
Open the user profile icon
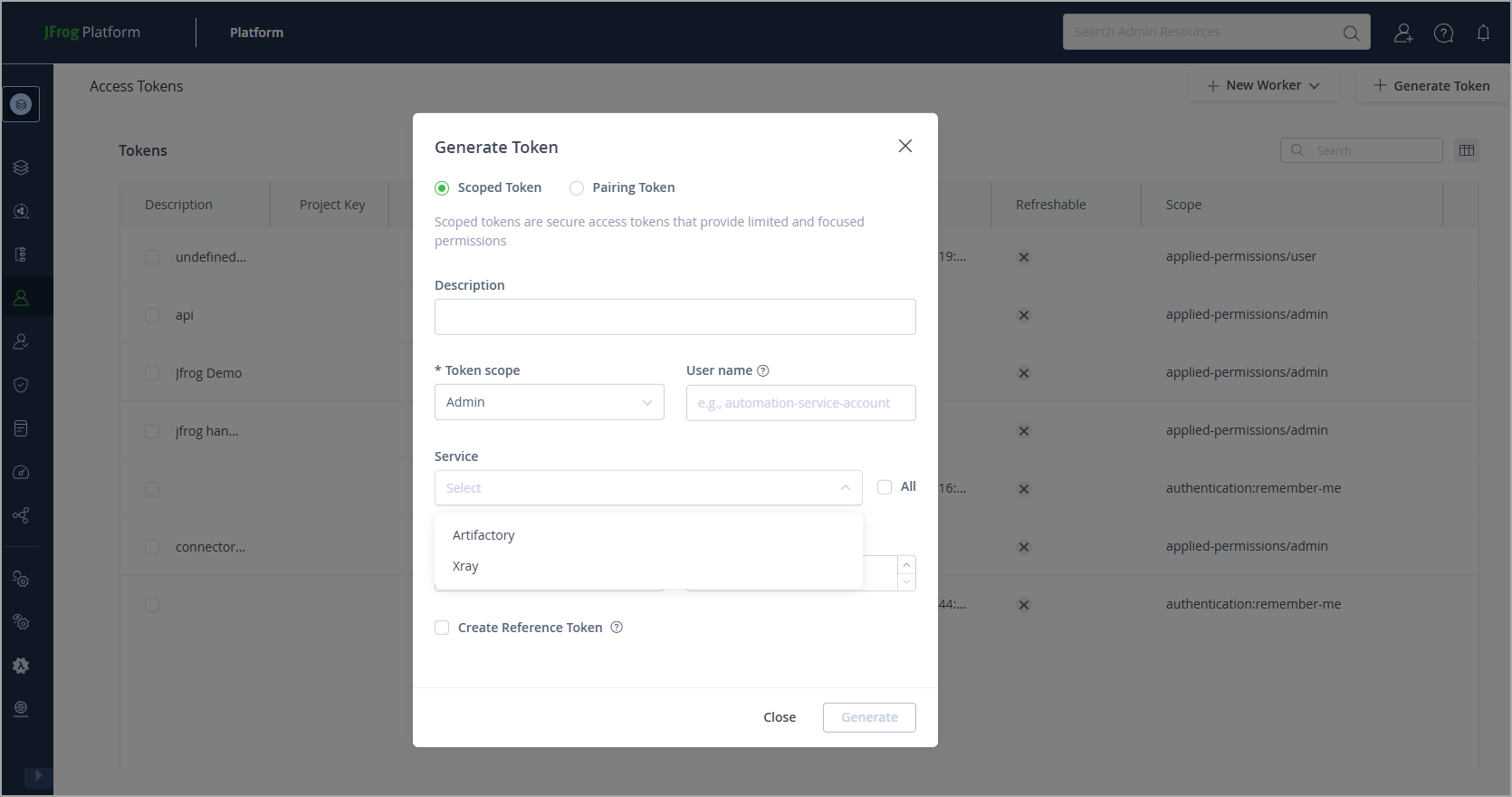[1403, 33]
